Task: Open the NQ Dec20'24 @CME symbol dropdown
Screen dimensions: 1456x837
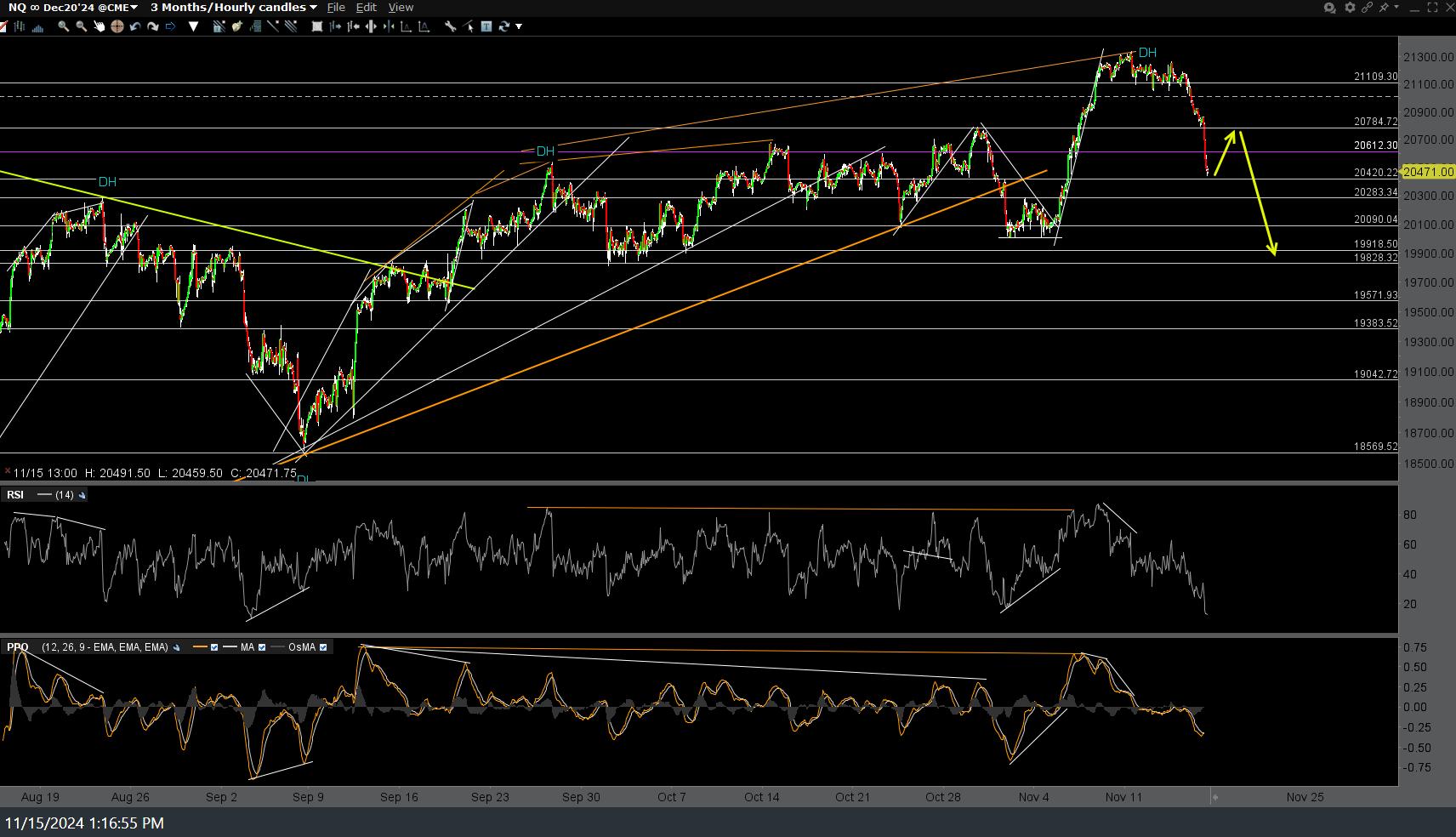Action: coord(73,8)
